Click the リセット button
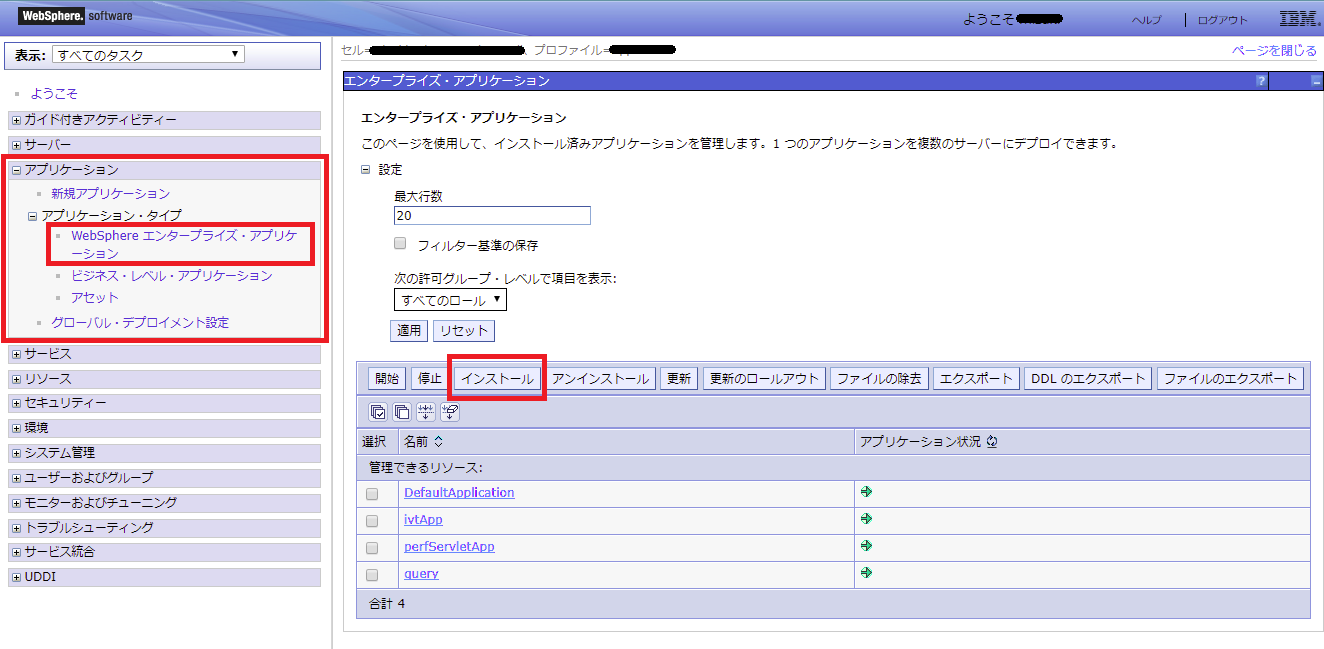 pos(464,330)
